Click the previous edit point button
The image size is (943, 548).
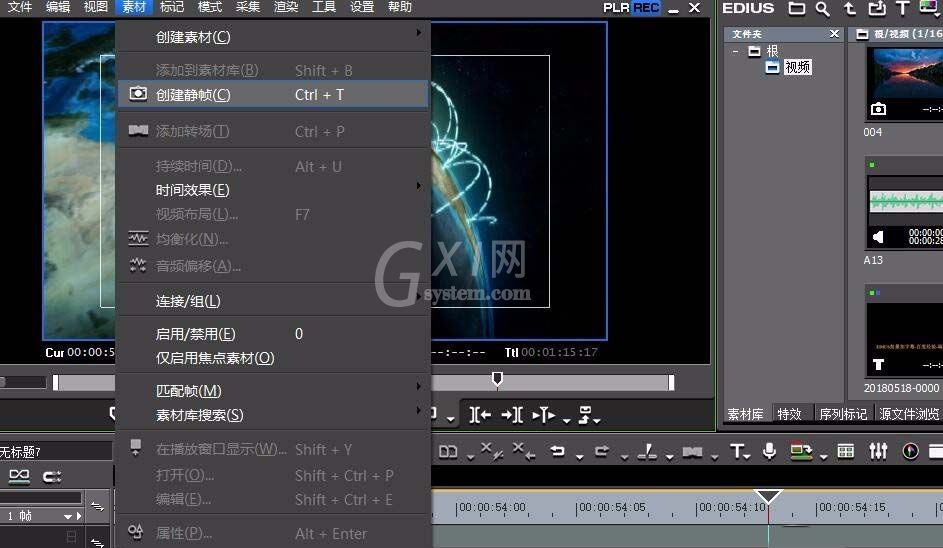tap(480, 414)
